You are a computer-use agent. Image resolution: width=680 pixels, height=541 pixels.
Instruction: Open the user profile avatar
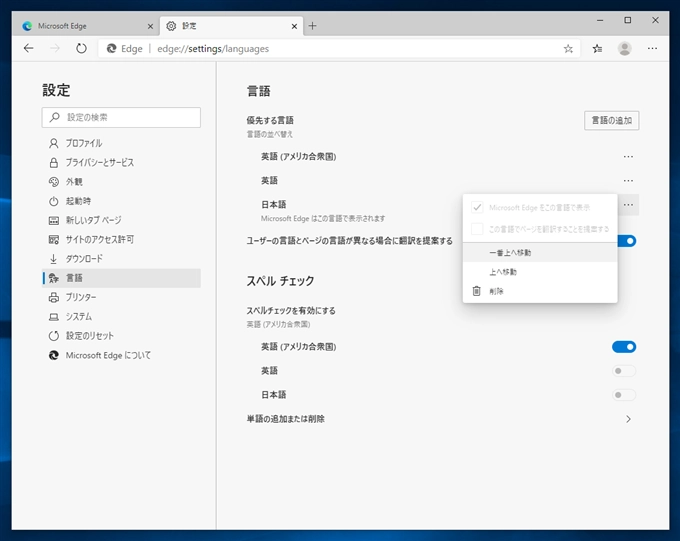[624, 49]
